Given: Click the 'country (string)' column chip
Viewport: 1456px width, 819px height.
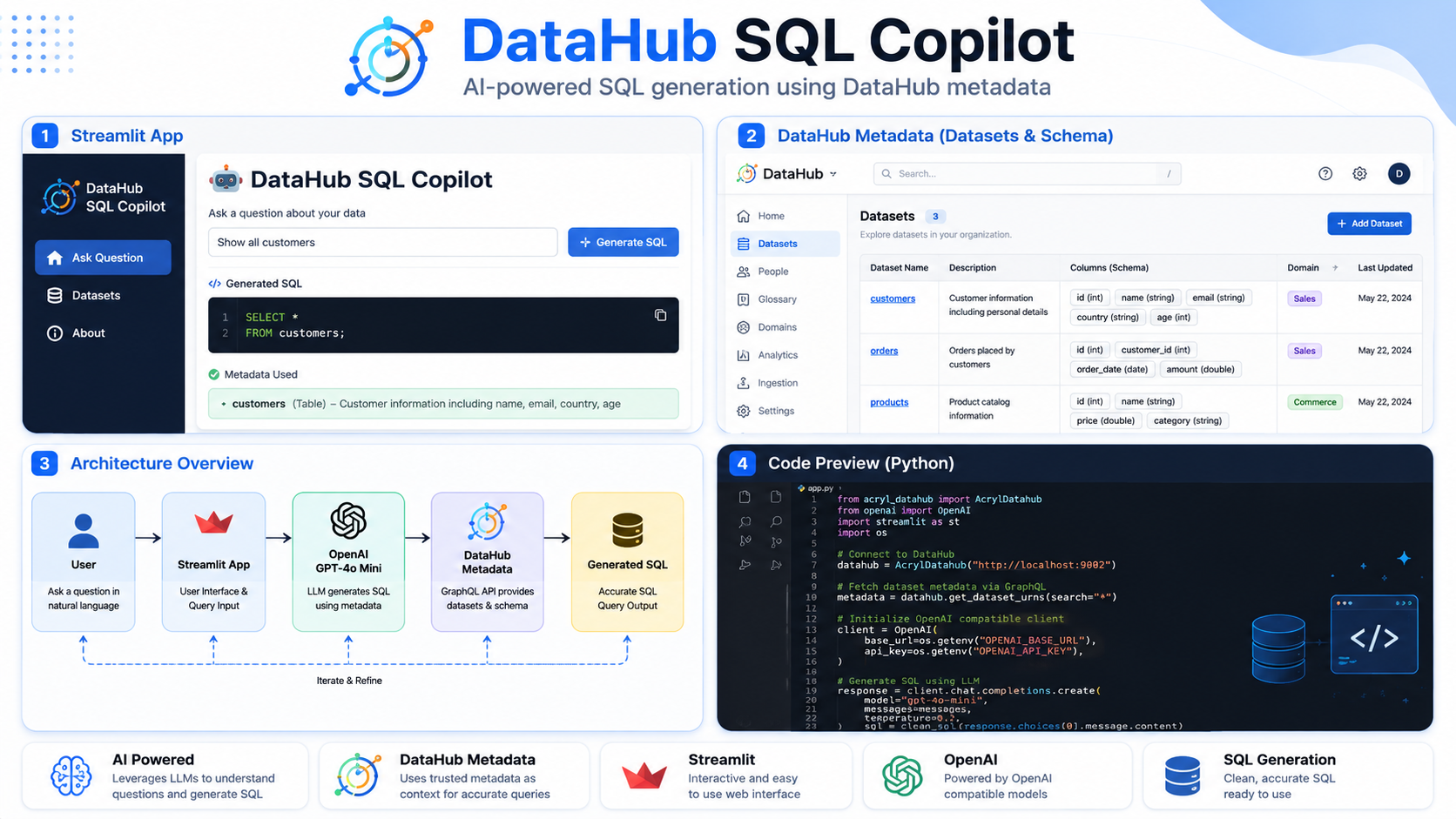Looking at the screenshot, I should coord(1108,318).
